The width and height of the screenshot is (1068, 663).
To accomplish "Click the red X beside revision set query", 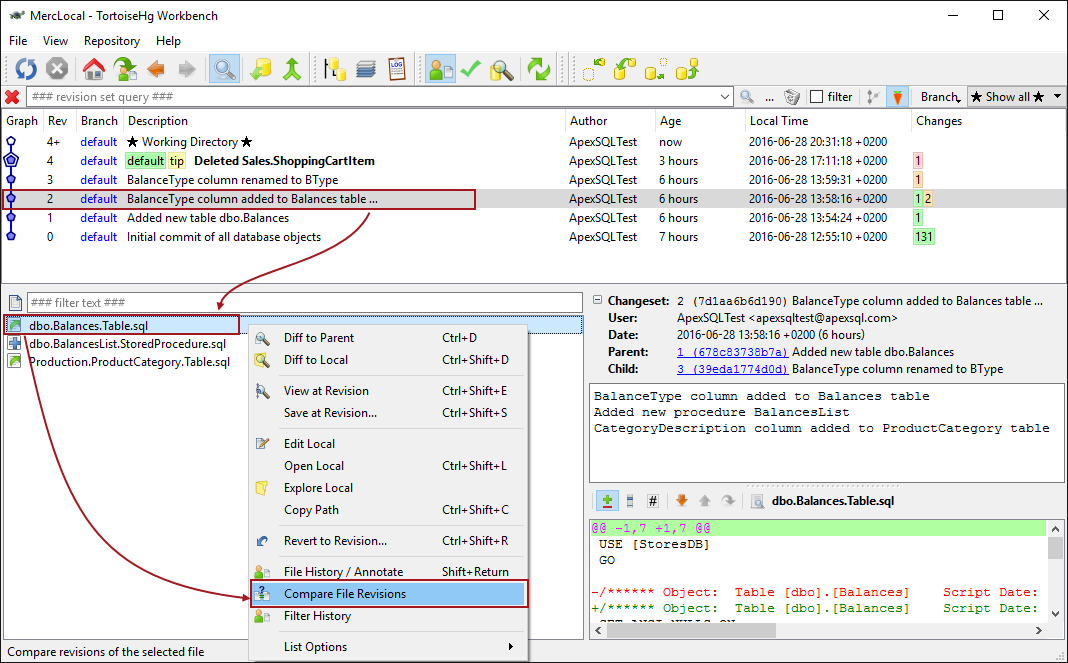I will [12, 97].
